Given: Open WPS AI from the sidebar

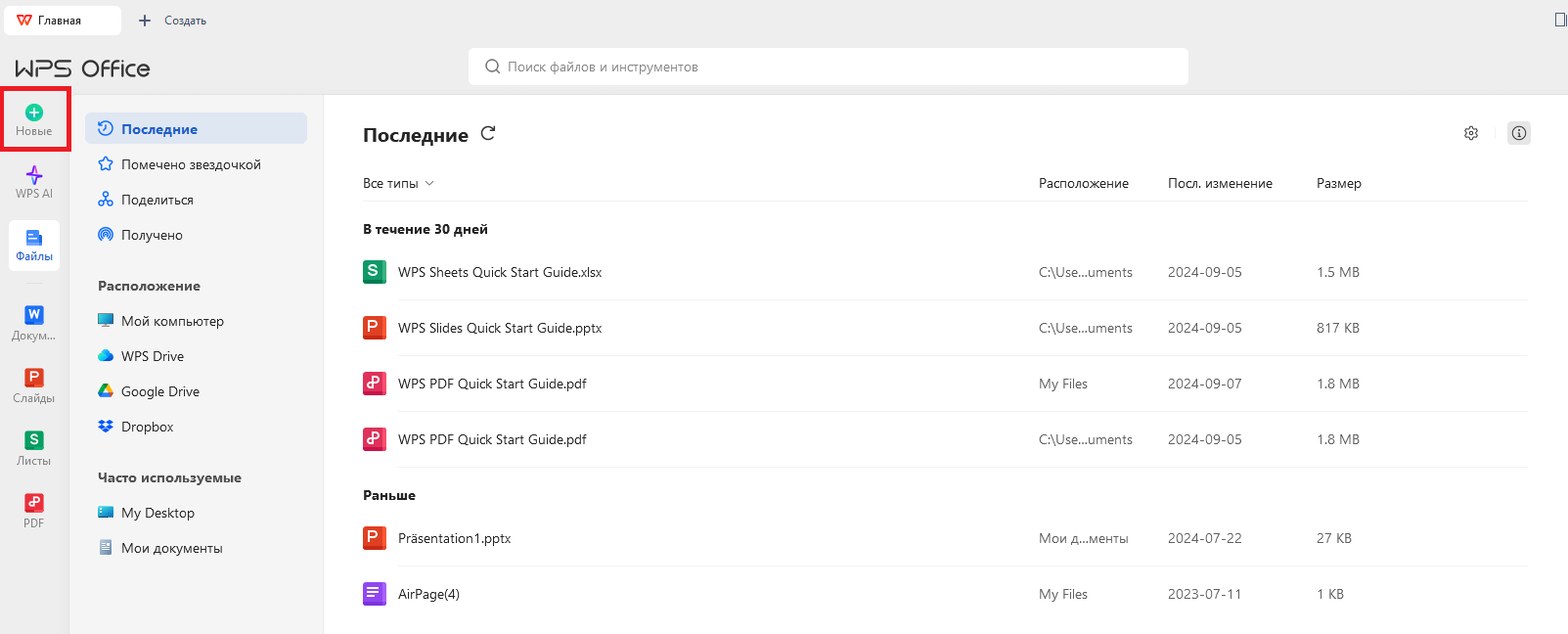Looking at the screenshot, I should tap(34, 181).
